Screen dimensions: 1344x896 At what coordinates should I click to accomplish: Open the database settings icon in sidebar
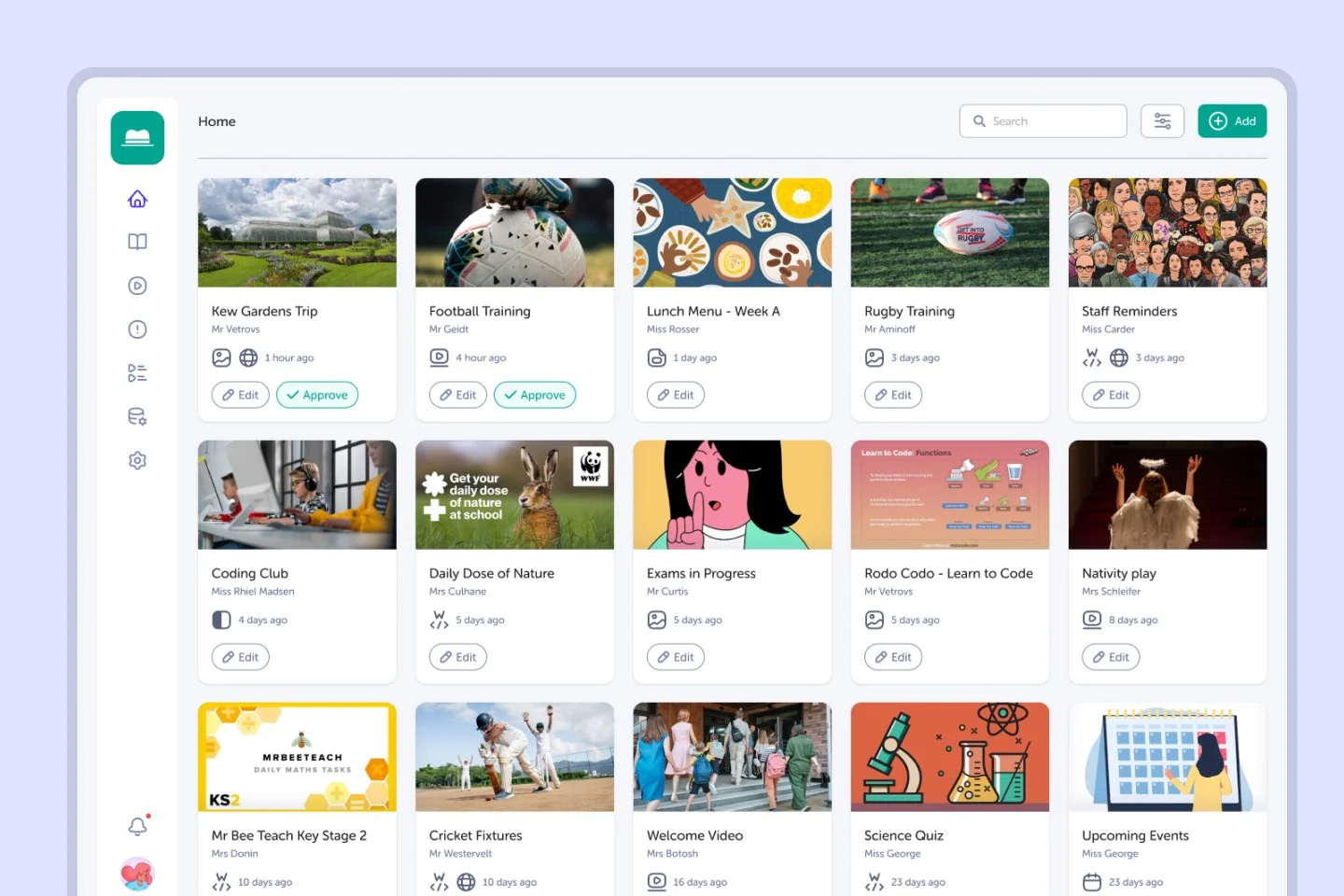tap(137, 416)
